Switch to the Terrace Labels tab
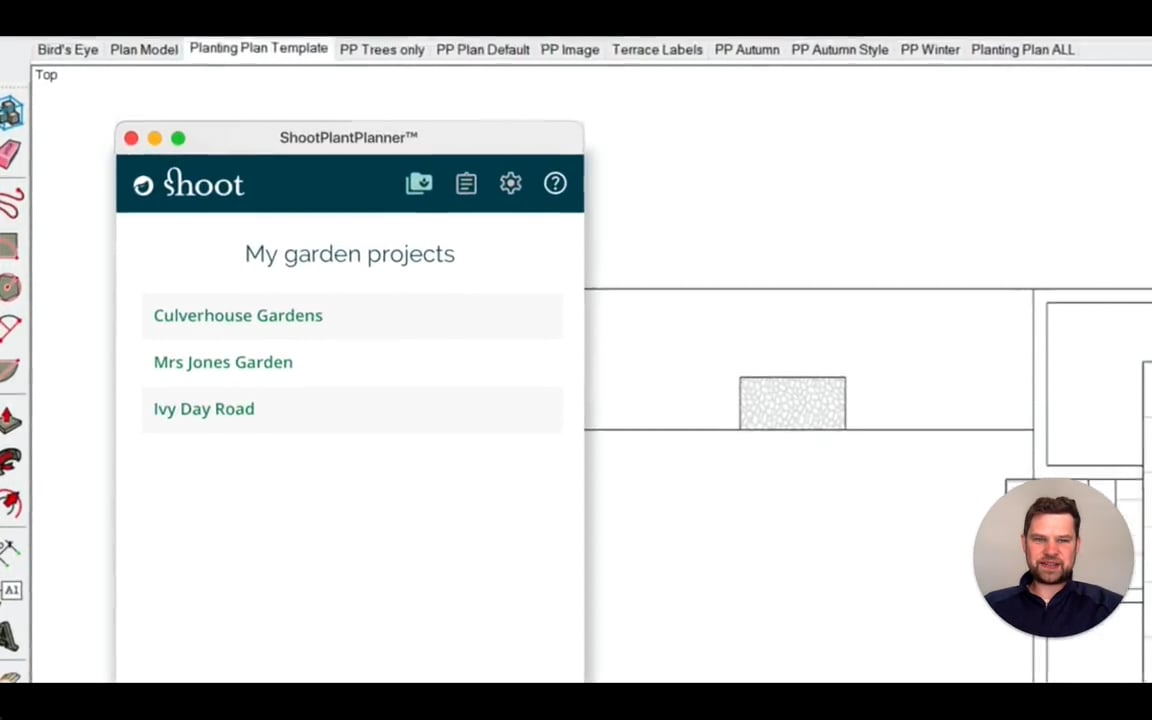Screen dimensions: 1152x720 coord(657,50)
